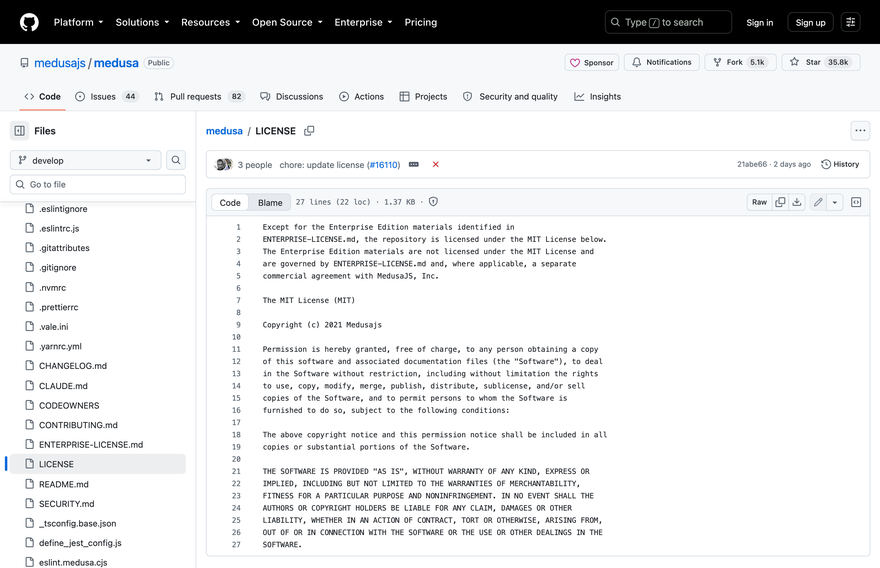Open commit 21abe66
880x568 pixels.
[x=751, y=164]
